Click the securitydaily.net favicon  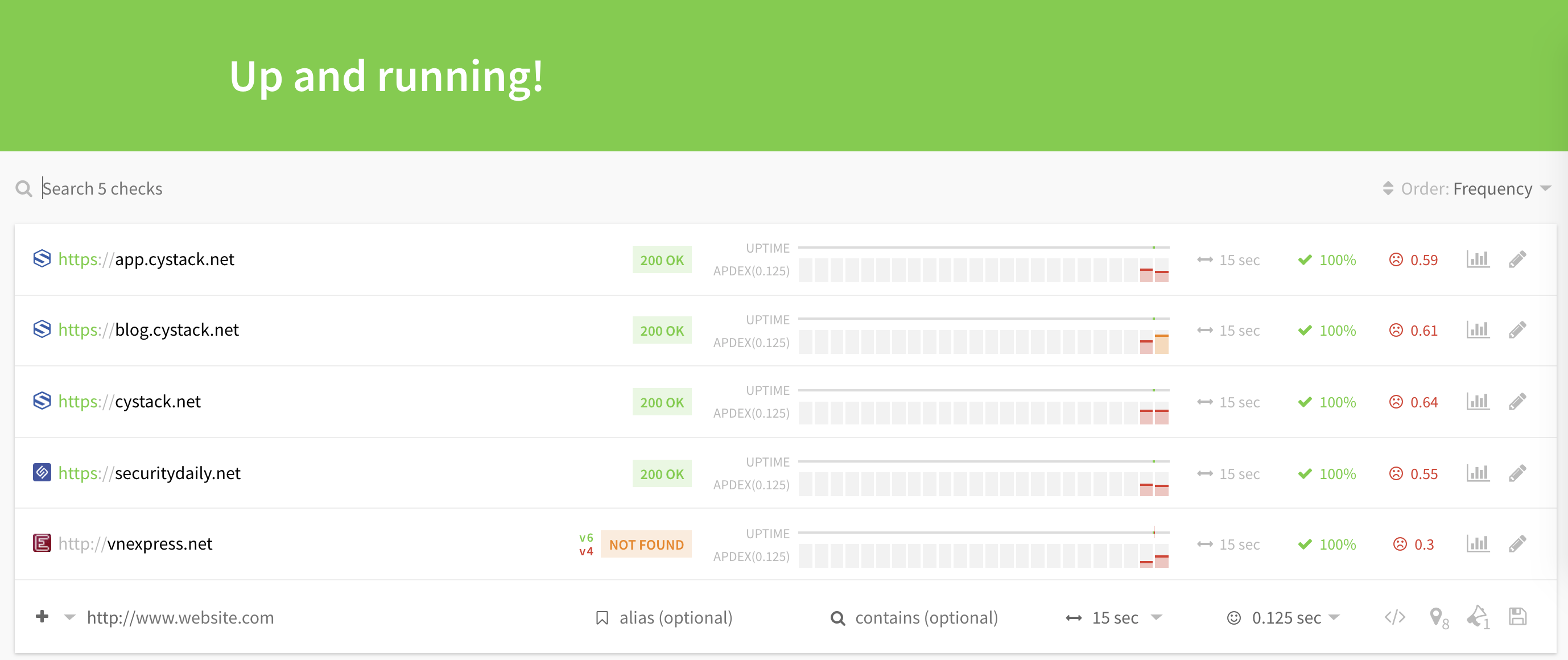(42, 472)
